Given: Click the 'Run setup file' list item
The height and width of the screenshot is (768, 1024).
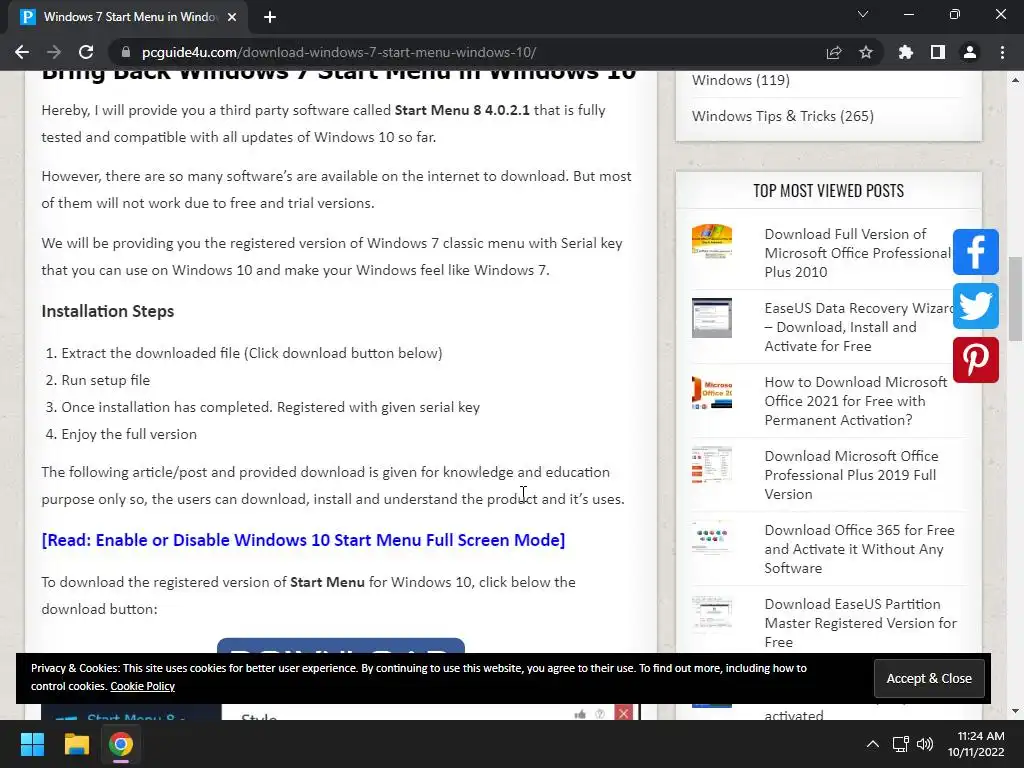Looking at the screenshot, I should pos(106,380).
